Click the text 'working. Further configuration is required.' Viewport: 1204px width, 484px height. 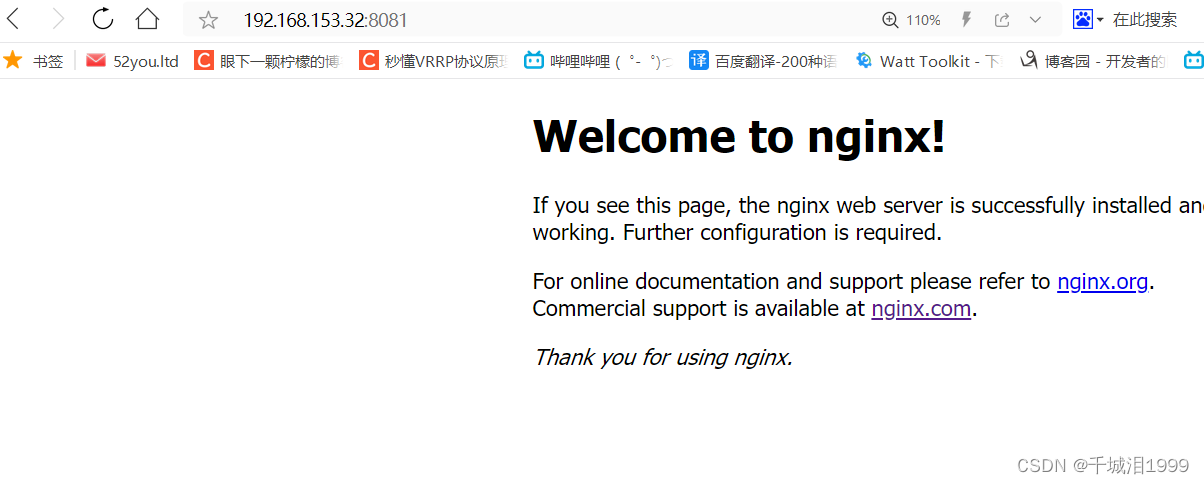point(737,233)
